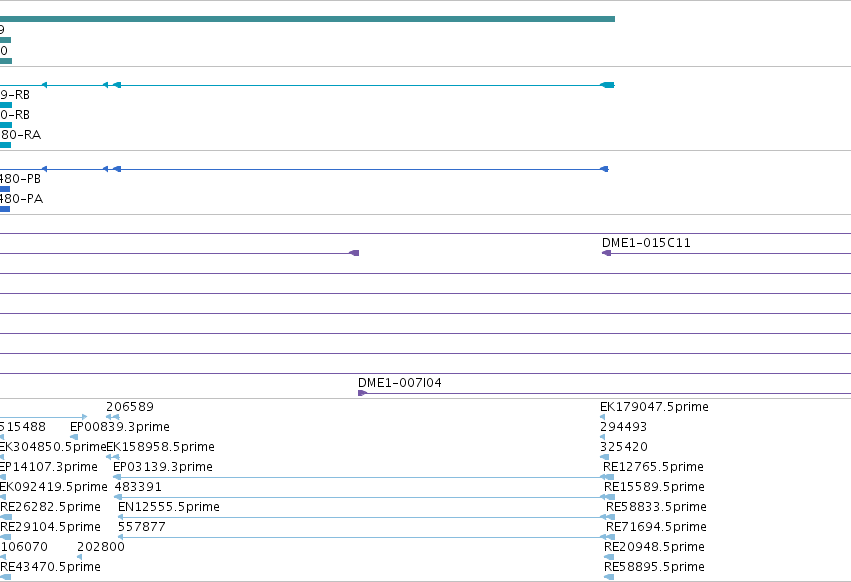This screenshot has width=851, height=582.
Task: Click the RE12765.5prime label
Action: point(653,467)
